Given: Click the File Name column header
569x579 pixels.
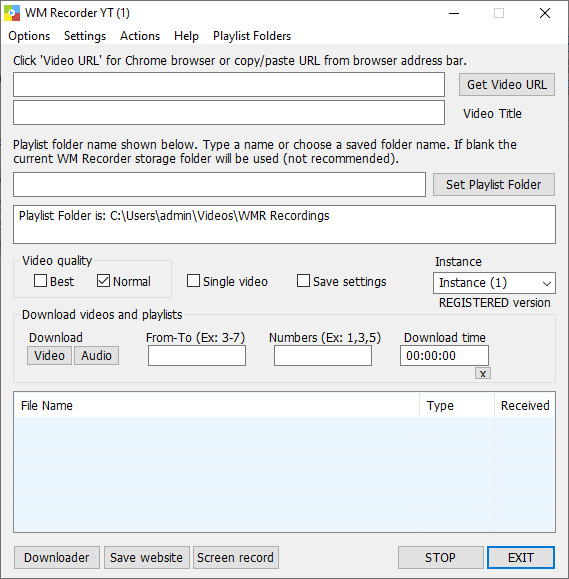Looking at the screenshot, I should point(216,405).
